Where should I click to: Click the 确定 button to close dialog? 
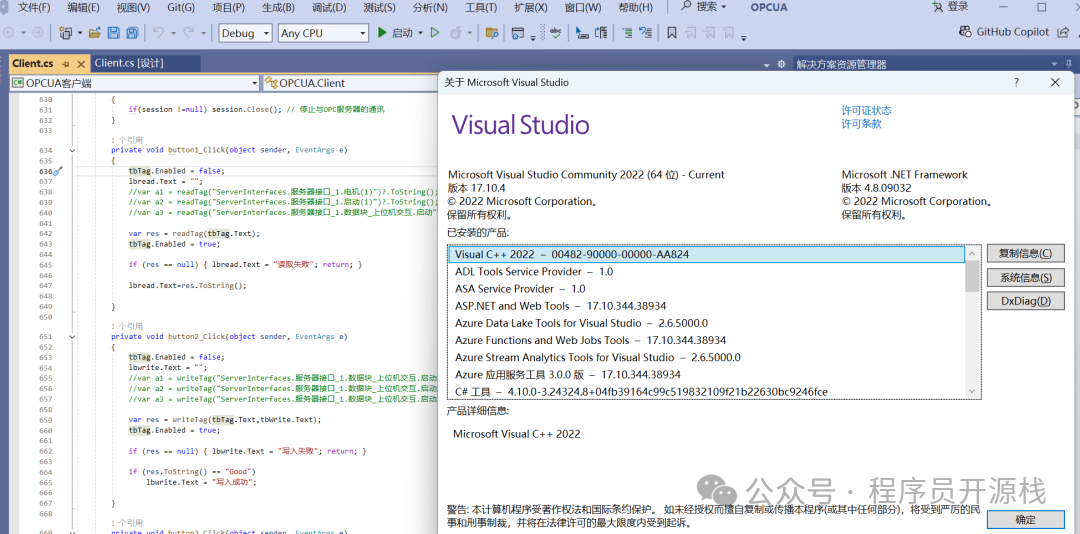tap(1025, 520)
